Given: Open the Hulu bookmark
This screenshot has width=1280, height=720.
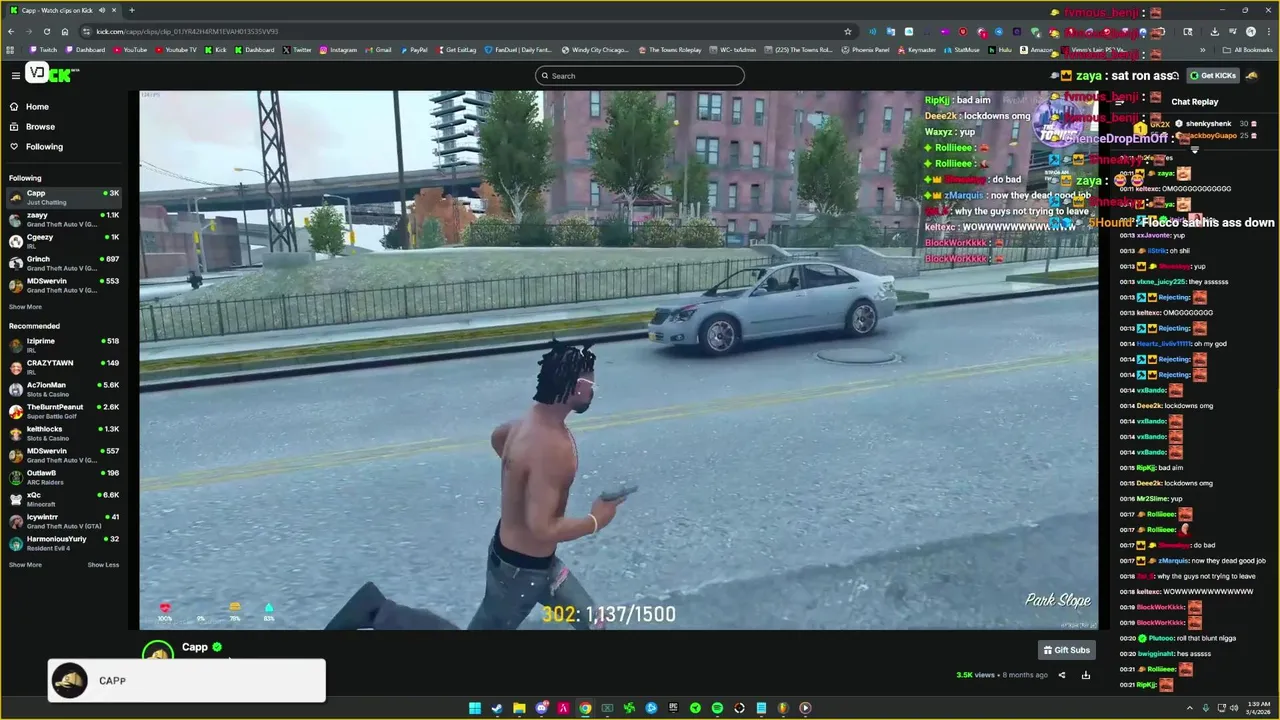Looking at the screenshot, I should tap(1000, 50).
